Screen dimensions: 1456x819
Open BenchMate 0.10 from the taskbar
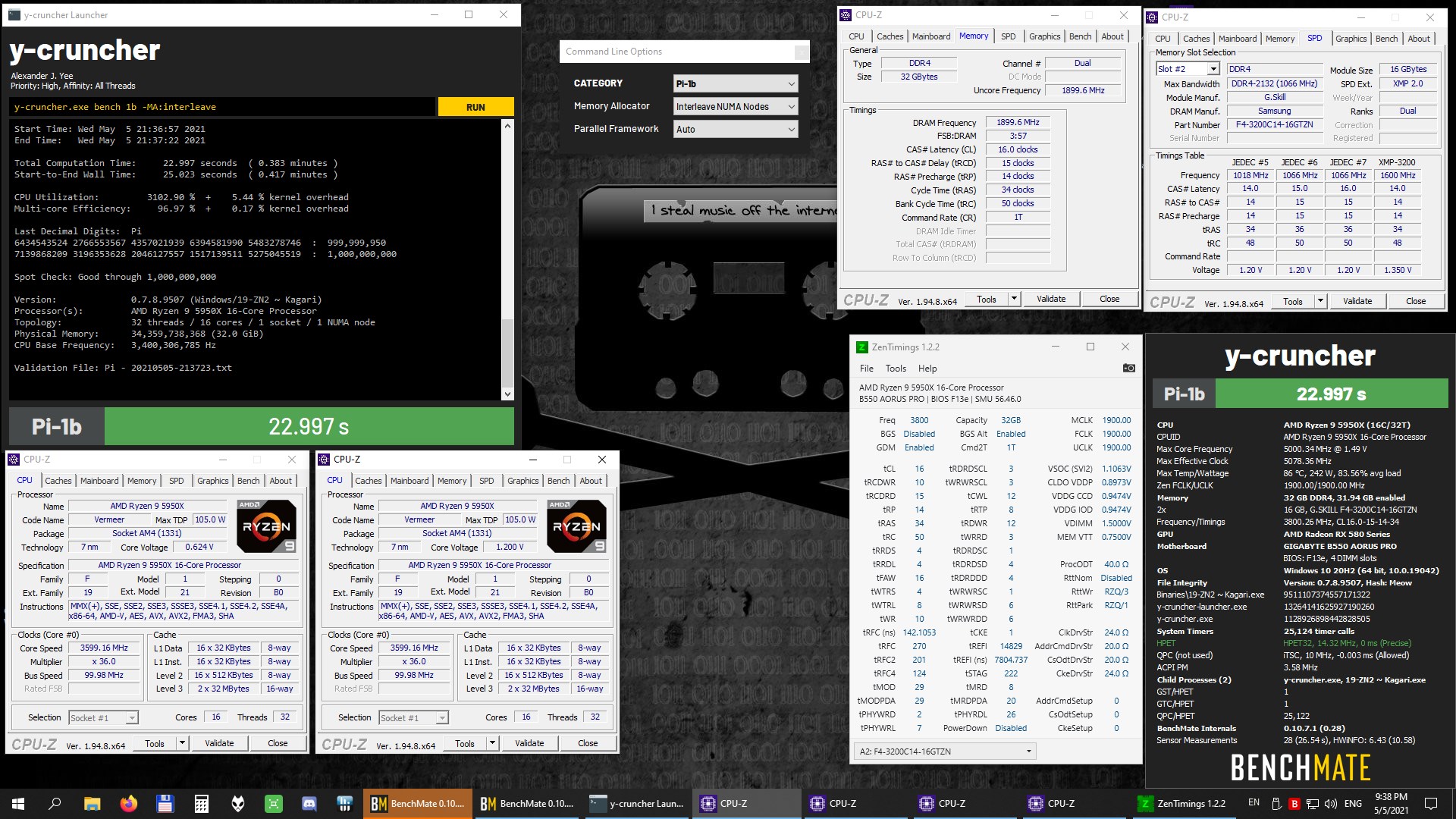(417, 803)
